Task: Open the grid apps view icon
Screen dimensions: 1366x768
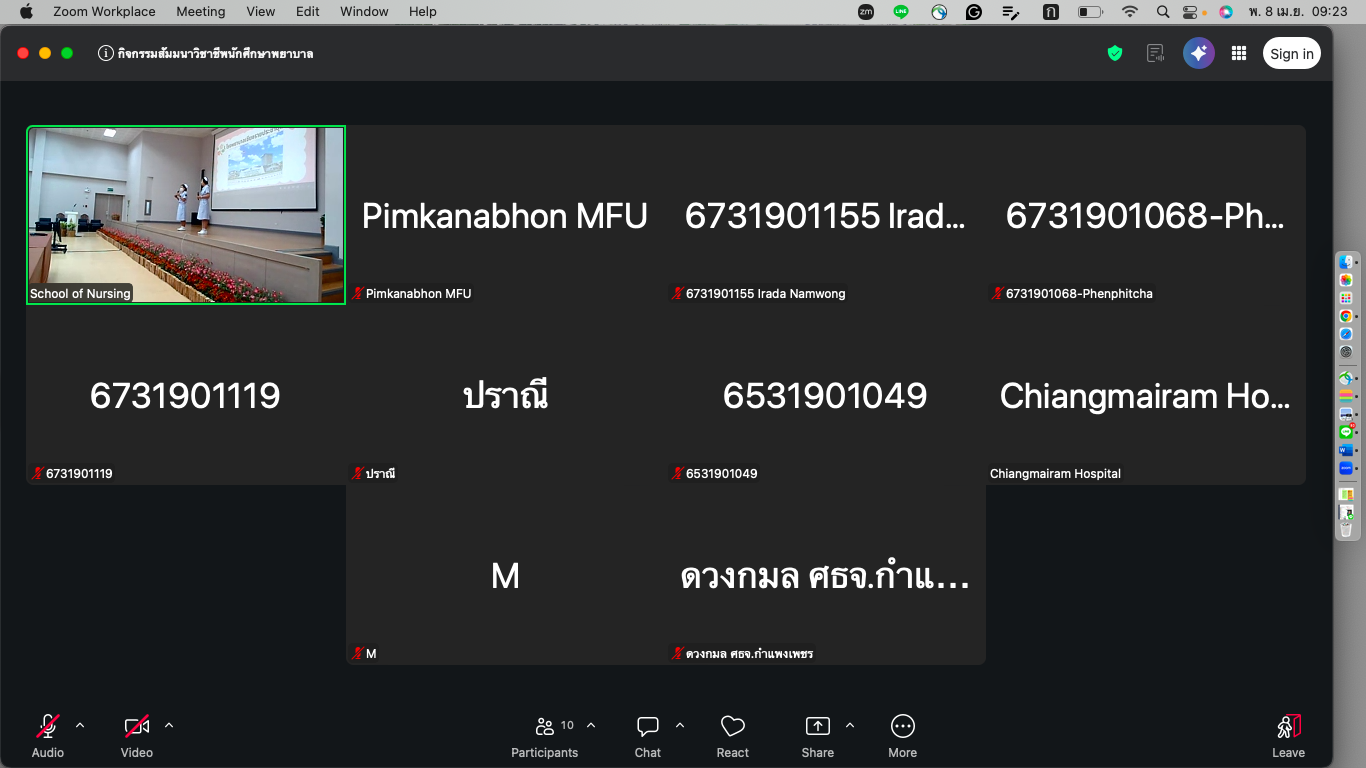Action: 1239,54
